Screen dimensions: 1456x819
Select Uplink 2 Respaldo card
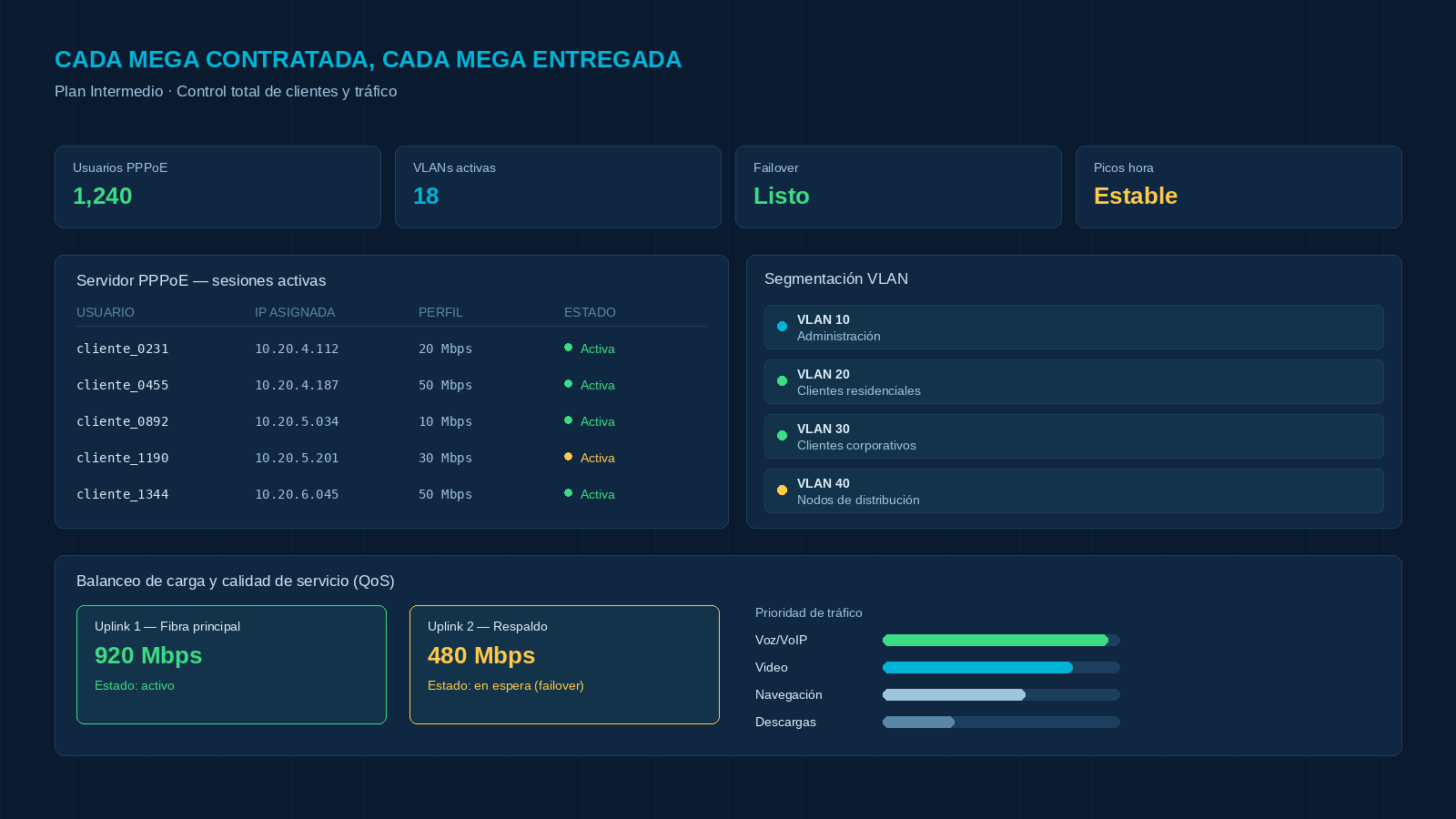[564, 665]
